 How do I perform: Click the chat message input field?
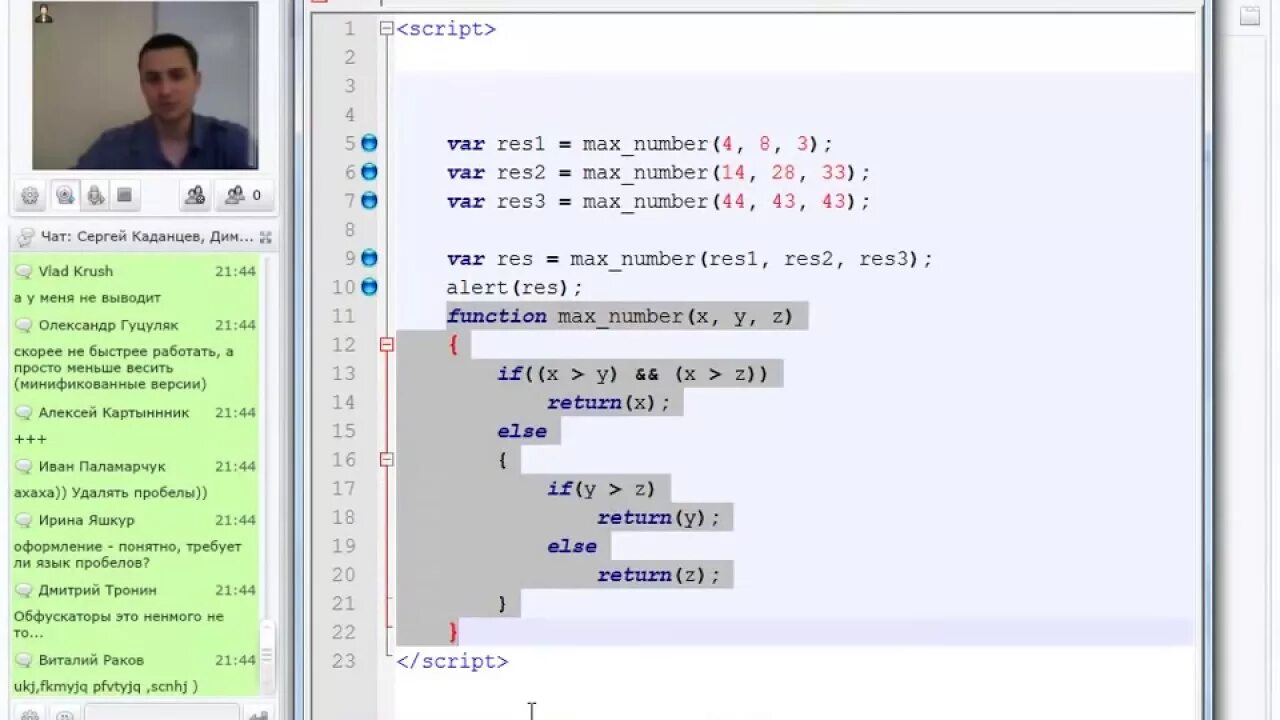click(x=161, y=712)
